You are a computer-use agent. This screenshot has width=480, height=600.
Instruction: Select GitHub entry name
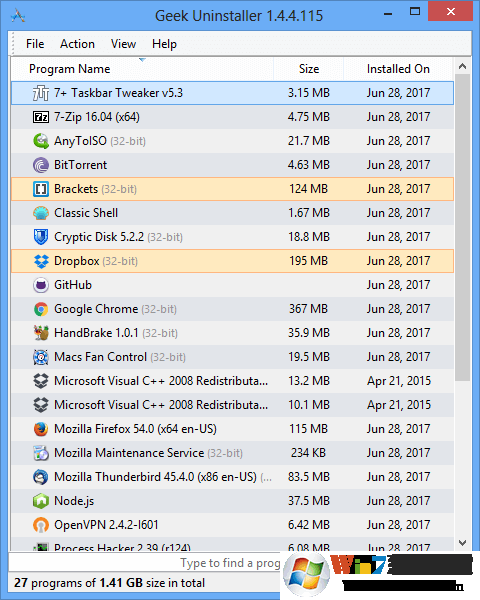tap(73, 285)
